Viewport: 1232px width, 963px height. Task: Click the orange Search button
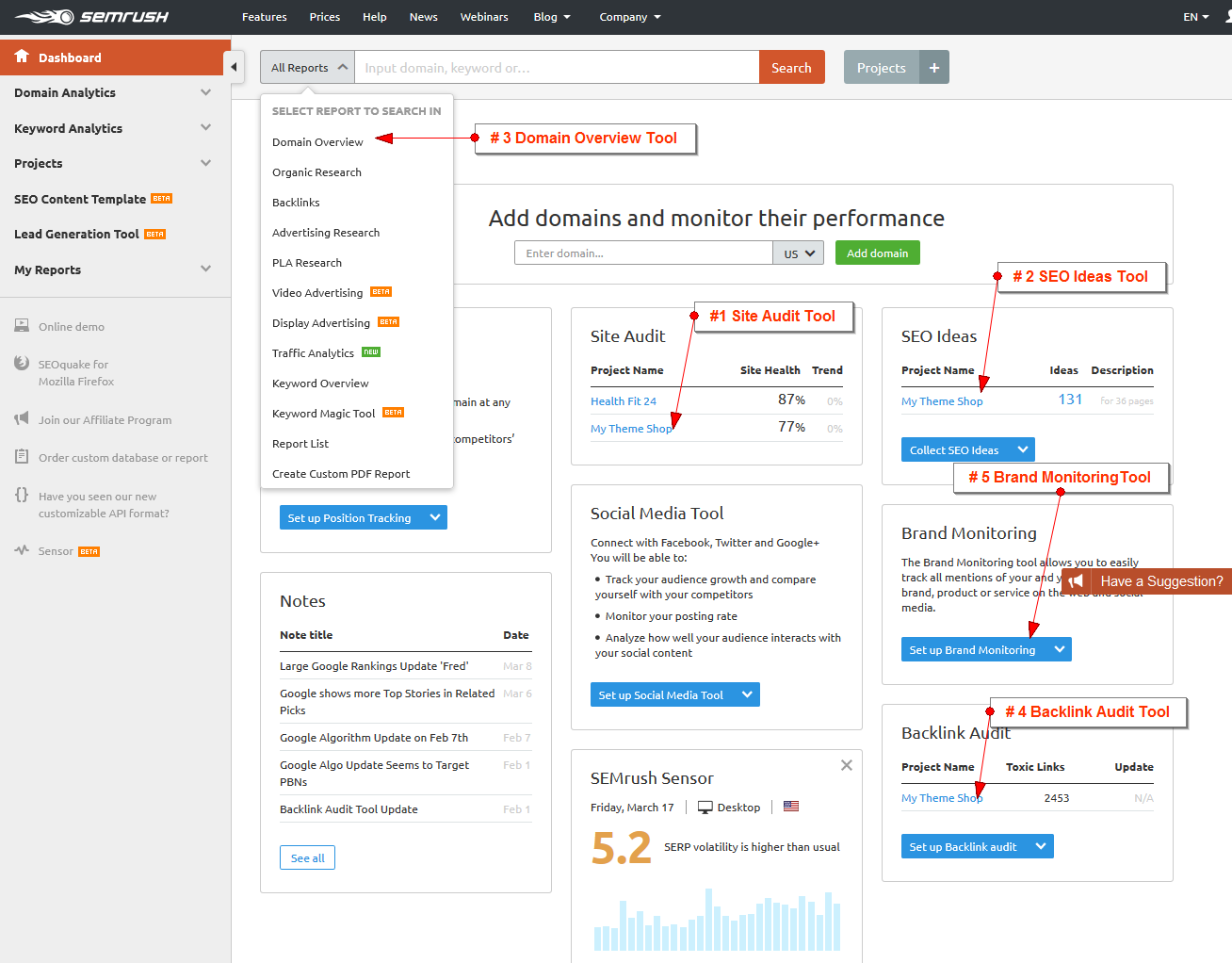(791, 68)
